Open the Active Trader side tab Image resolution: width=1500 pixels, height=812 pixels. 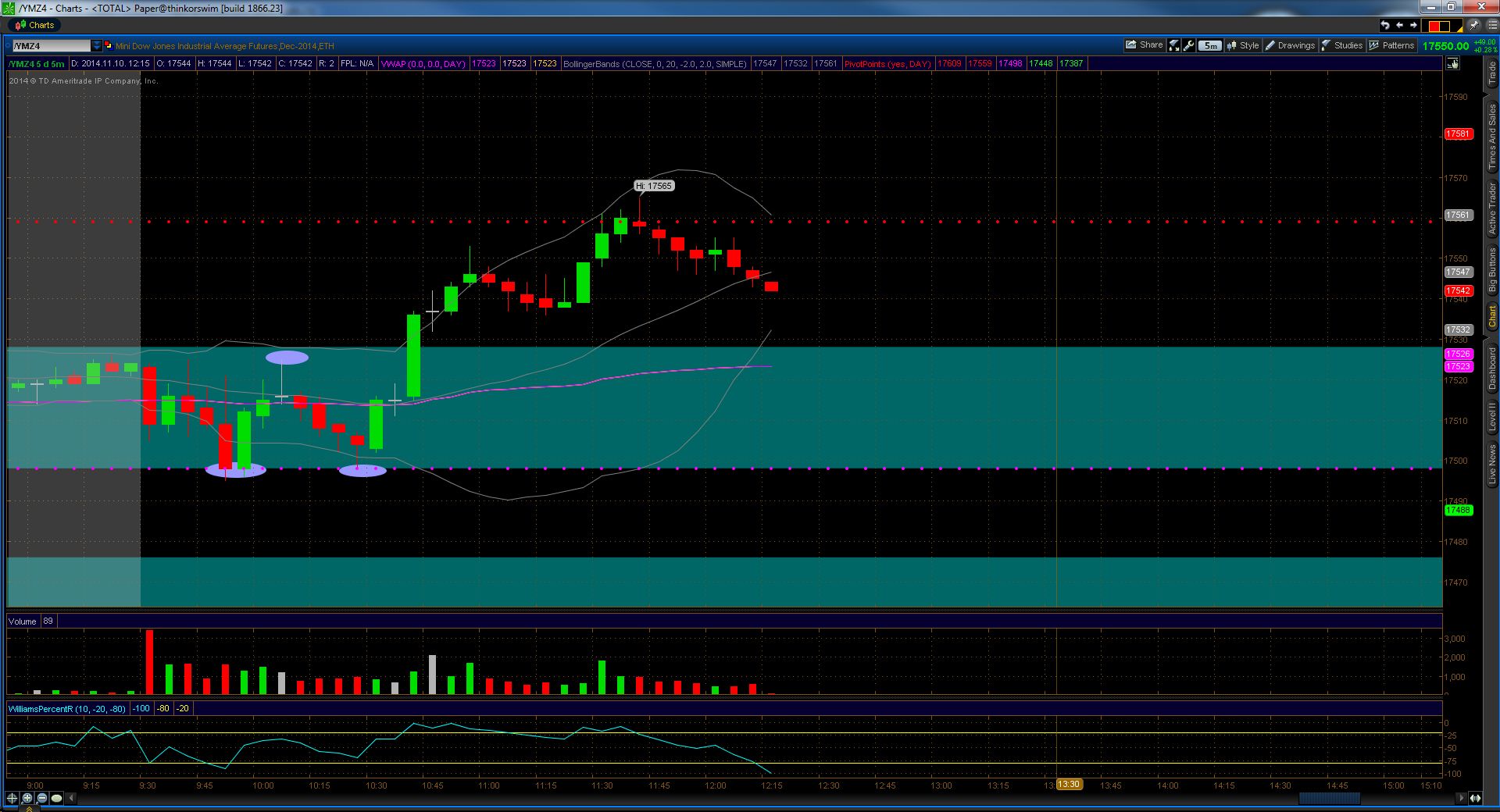[1491, 208]
